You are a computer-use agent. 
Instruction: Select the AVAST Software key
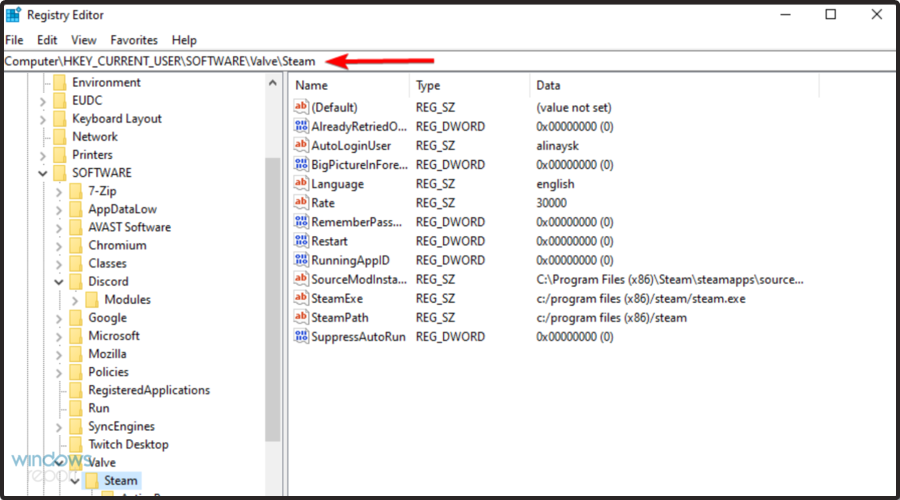(129, 227)
